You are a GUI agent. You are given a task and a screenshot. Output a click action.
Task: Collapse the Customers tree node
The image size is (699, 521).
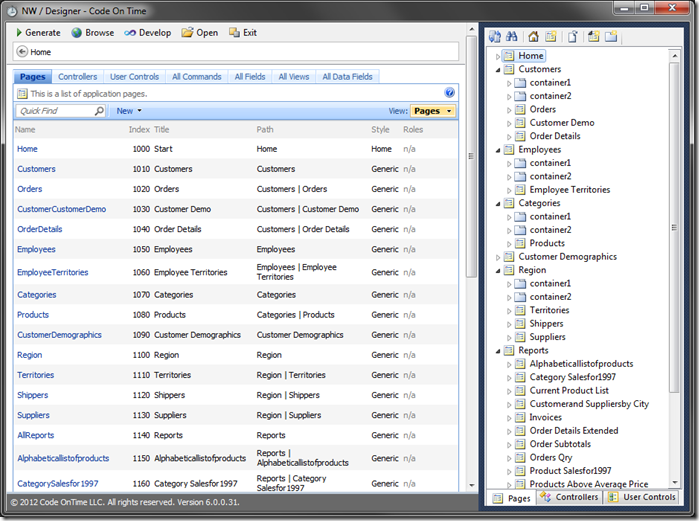[498, 70]
